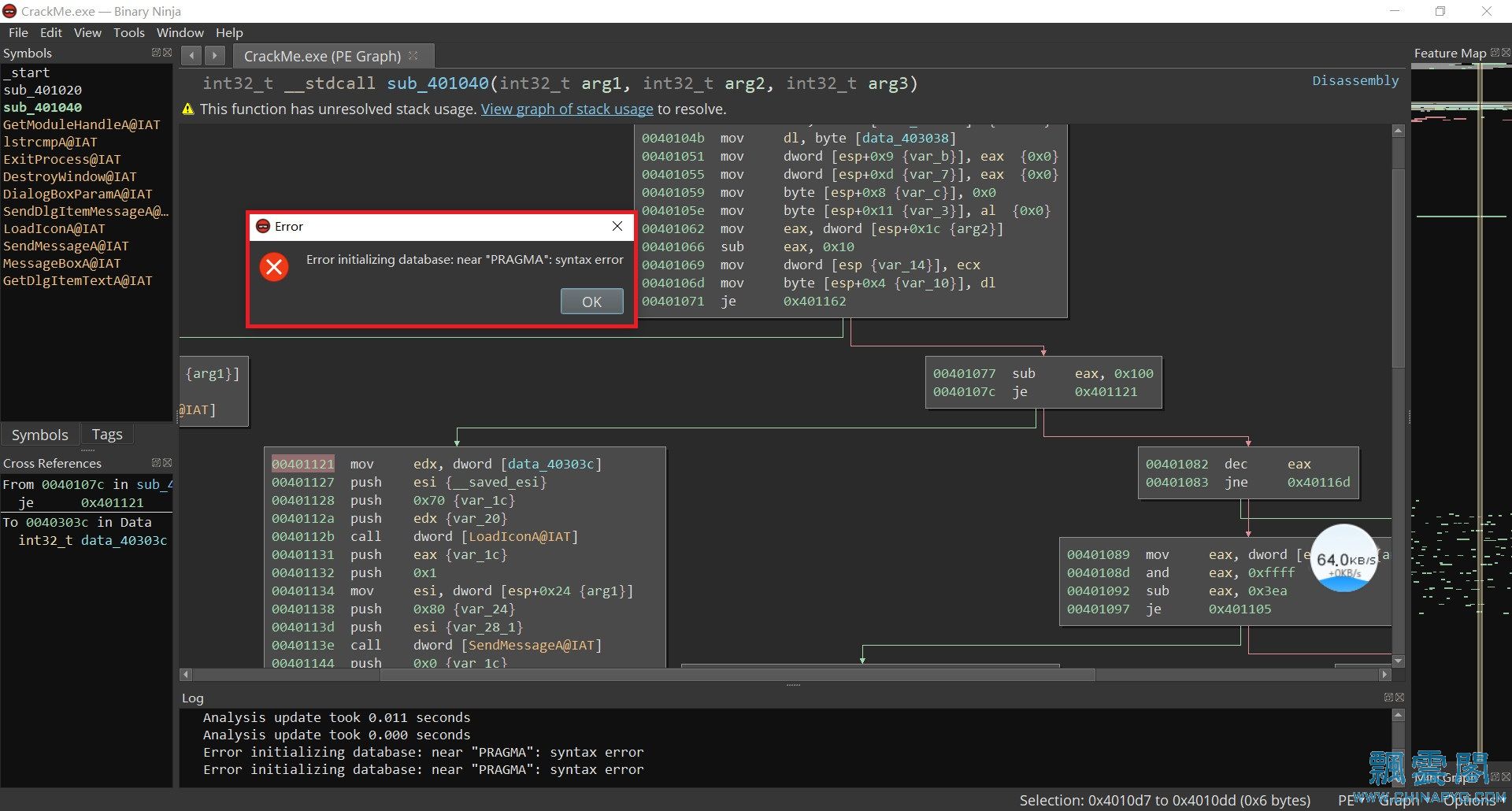Float the Symbols panel
This screenshot has width=1512, height=811.
(x=156, y=53)
